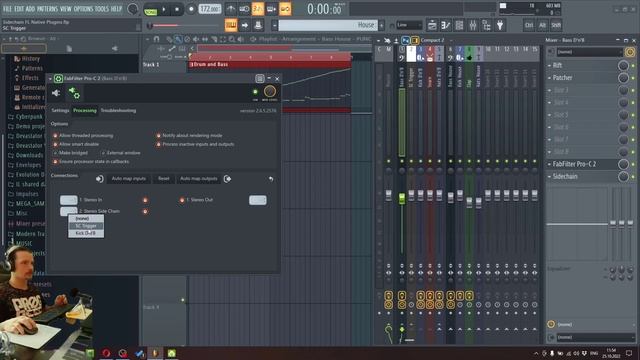Toggle the Stereo Out enable light
The width and height of the screenshot is (640, 360).
[182, 200]
